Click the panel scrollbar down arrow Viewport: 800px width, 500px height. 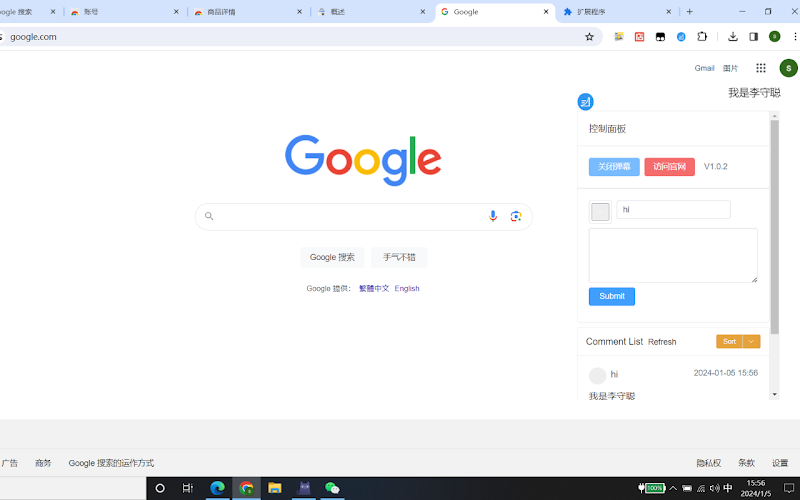[x=774, y=394]
